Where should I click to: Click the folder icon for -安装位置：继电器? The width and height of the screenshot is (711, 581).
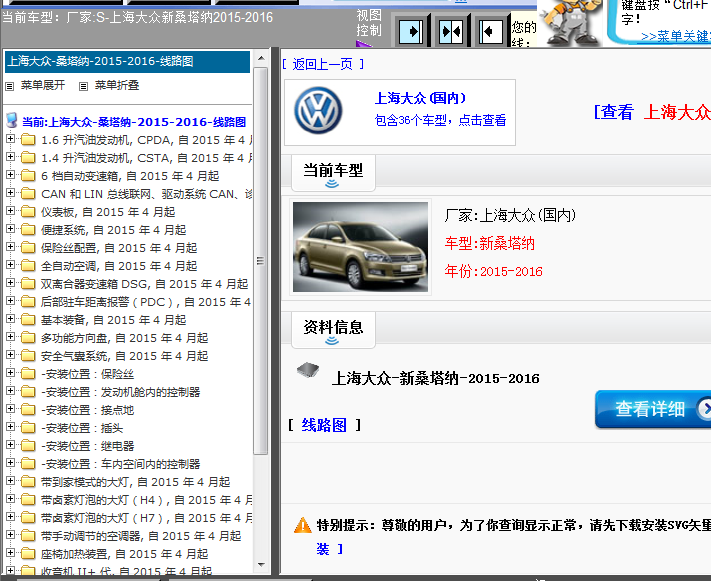point(28,446)
